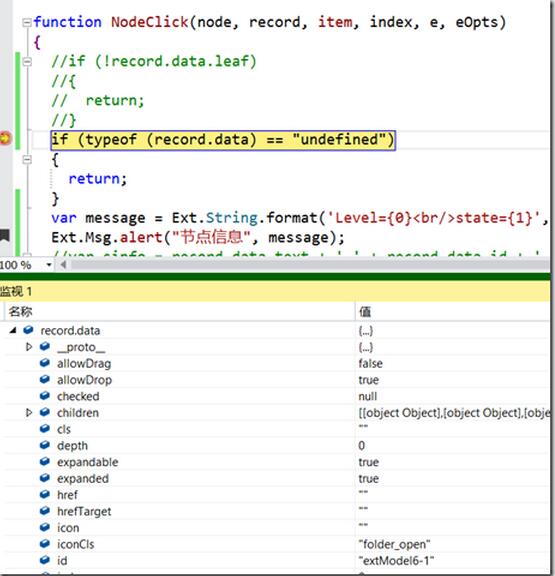
Task: Click the breakpoint marker beside the typeof line
Action: 5,139
